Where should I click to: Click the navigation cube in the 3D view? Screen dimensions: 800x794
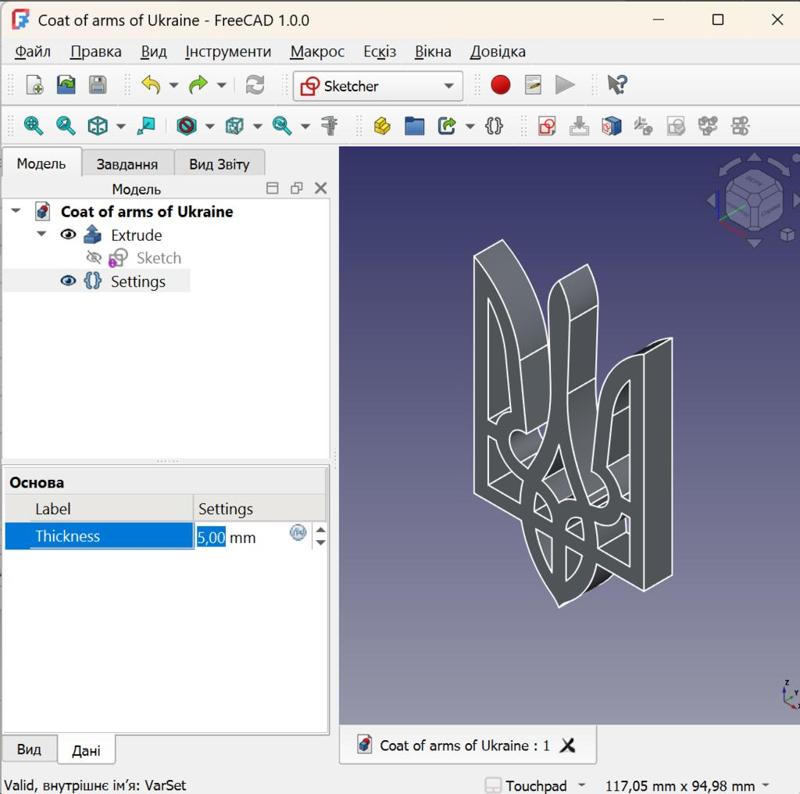coord(754,202)
